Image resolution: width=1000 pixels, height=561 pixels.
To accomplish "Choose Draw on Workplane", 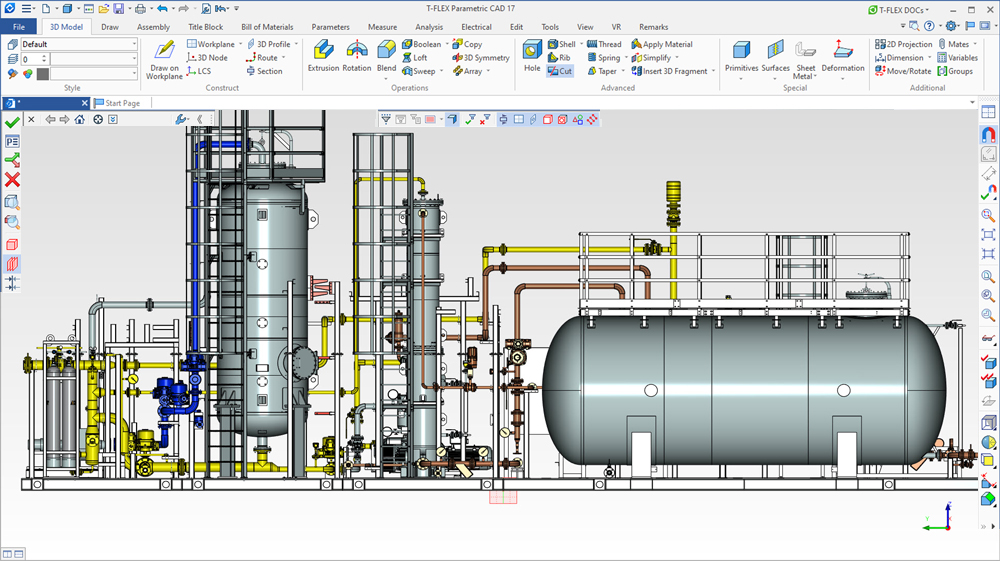I will (x=164, y=59).
